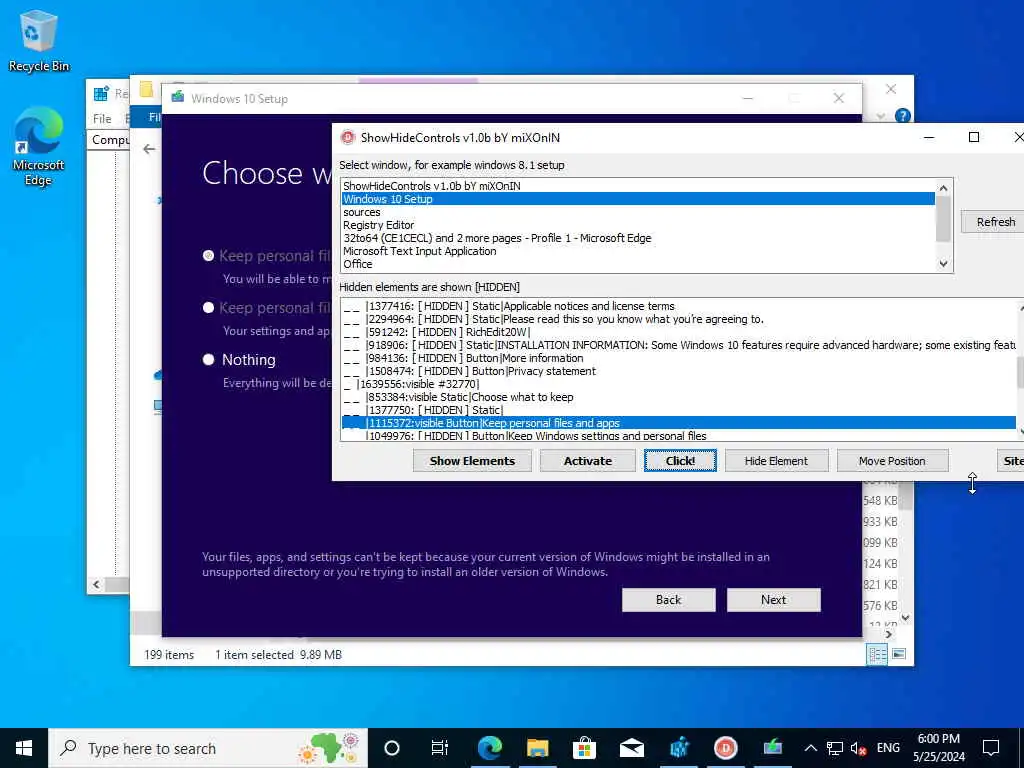Click the Refresh button
The height and width of the screenshot is (768, 1024).
(995, 222)
